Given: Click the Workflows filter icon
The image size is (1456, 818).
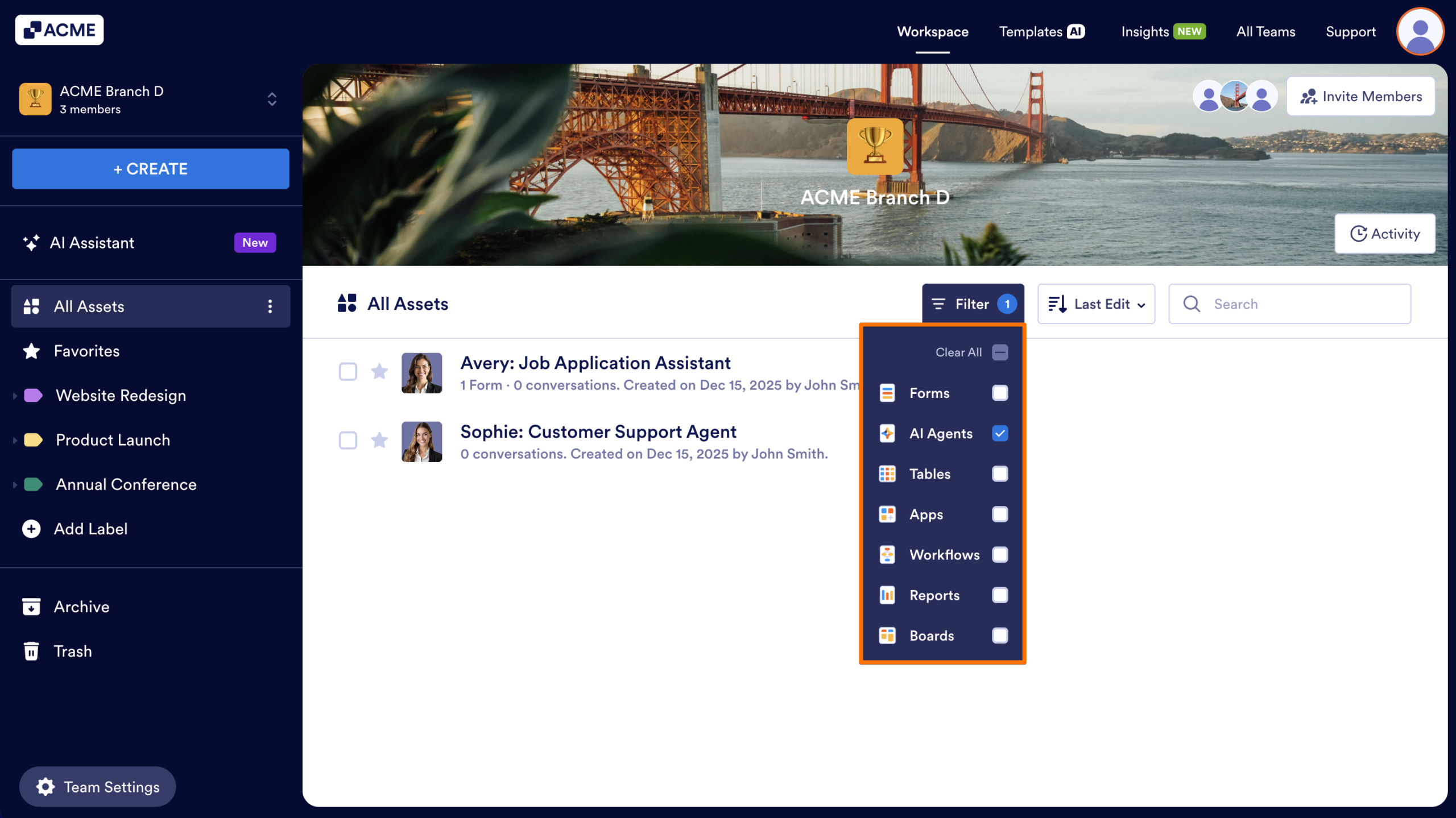Looking at the screenshot, I should (x=887, y=554).
